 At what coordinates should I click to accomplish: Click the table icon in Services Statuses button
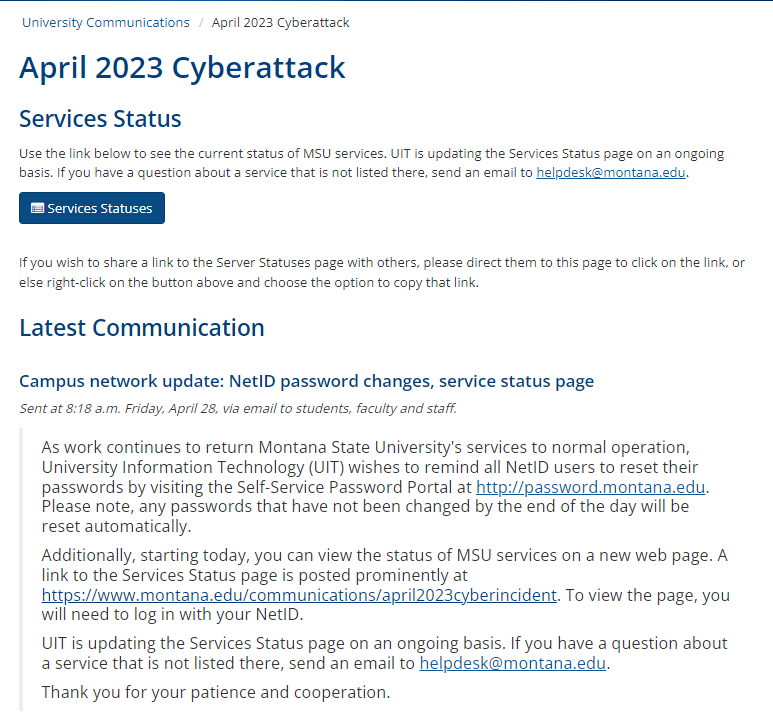click(x=37, y=208)
